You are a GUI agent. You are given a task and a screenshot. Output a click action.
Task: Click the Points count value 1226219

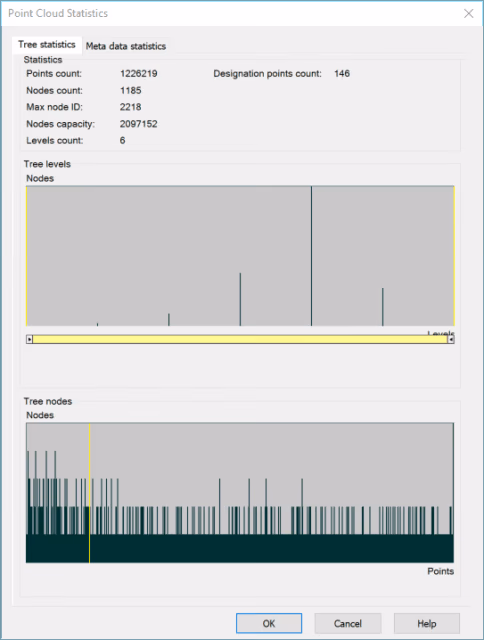139,73
